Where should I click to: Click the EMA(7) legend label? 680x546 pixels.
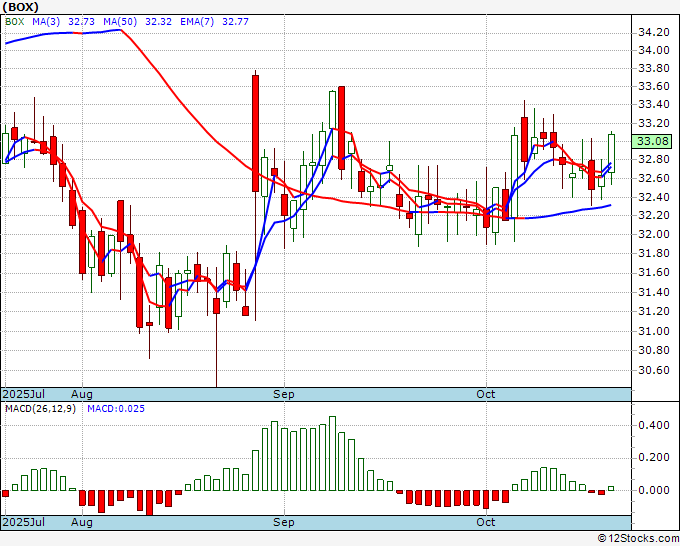(x=197, y=22)
